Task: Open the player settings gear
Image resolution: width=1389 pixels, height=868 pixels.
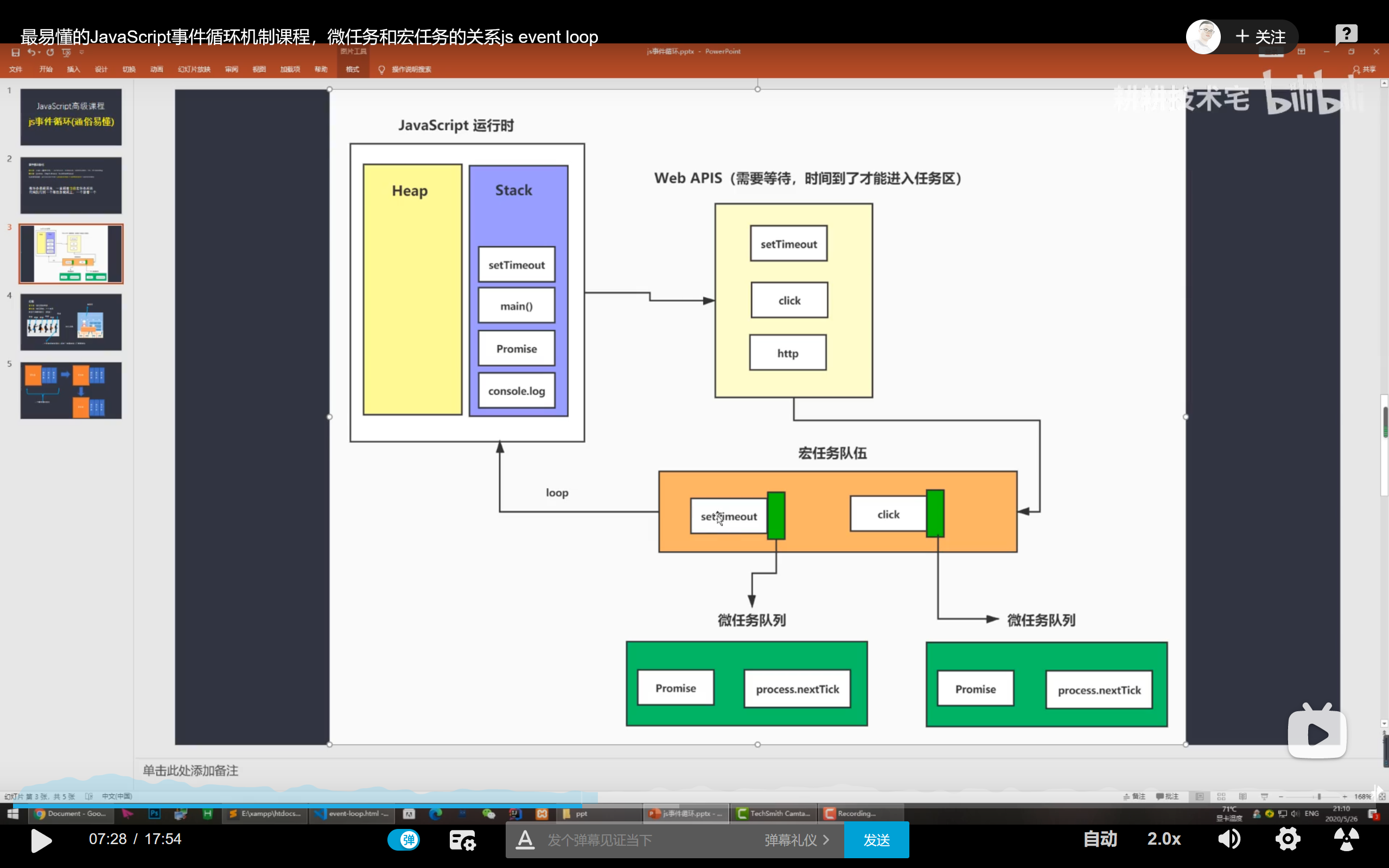Action: [x=1288, y=839]
